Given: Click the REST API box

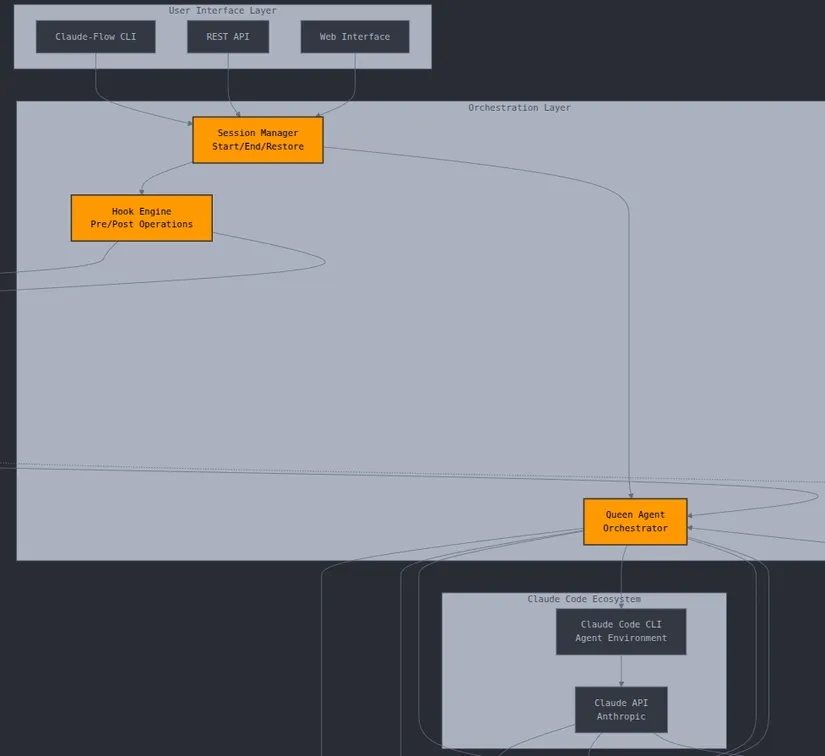Looking at the screenshot, I should 227,36.
